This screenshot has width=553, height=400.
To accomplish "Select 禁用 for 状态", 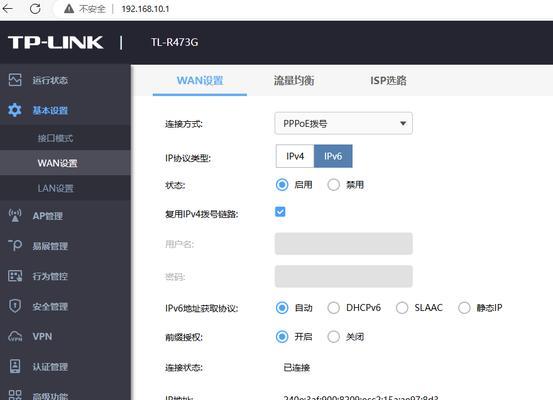I will [x=334, y=184].
